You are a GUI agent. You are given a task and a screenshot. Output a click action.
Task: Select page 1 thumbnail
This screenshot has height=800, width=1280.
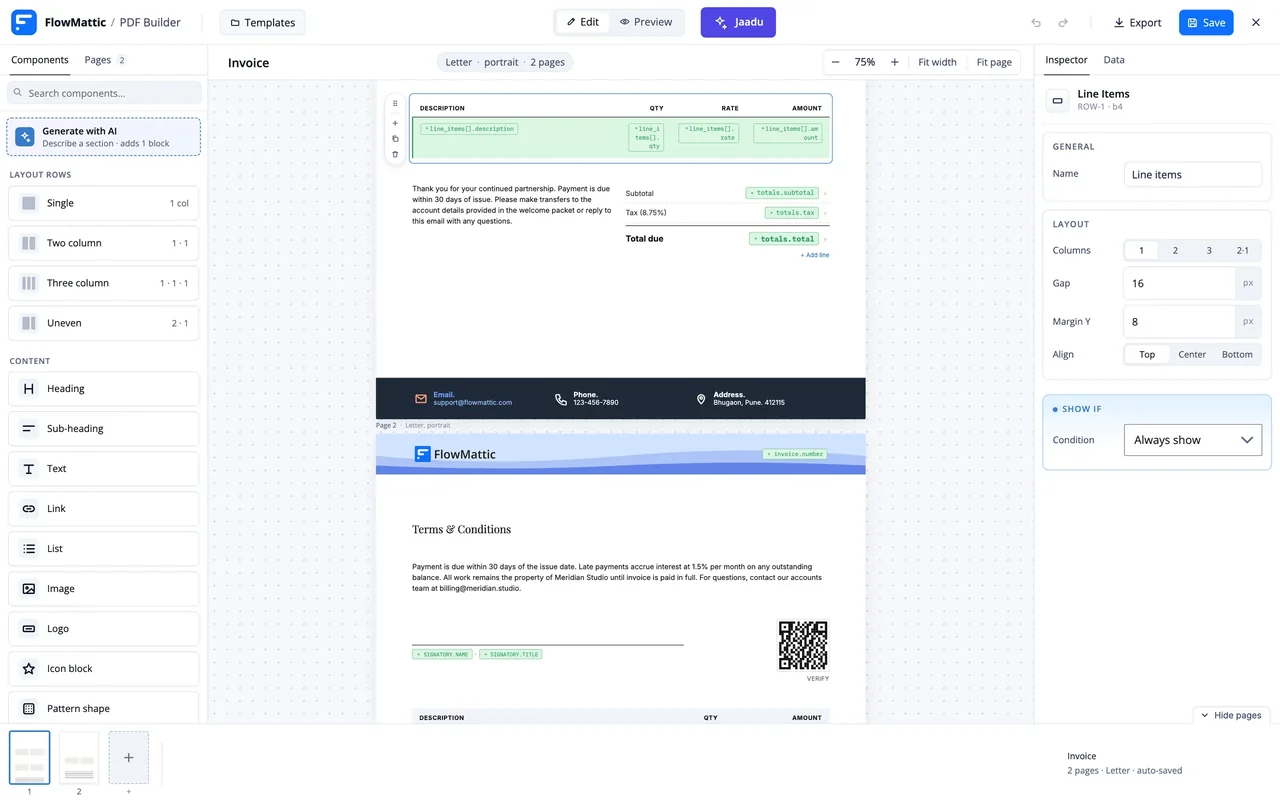29,757
